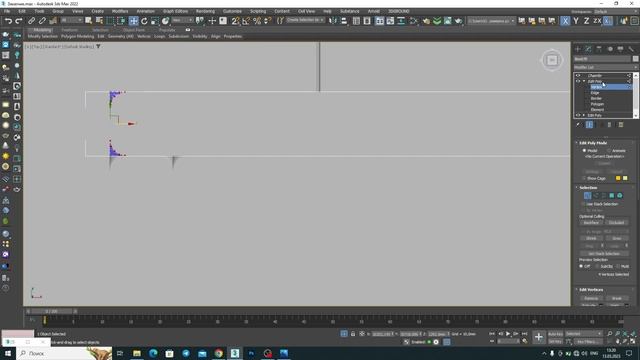Collapse the upper Edit Poly modifier tree
The height and width of the screenshot is (360, 640).
[584, 81]
